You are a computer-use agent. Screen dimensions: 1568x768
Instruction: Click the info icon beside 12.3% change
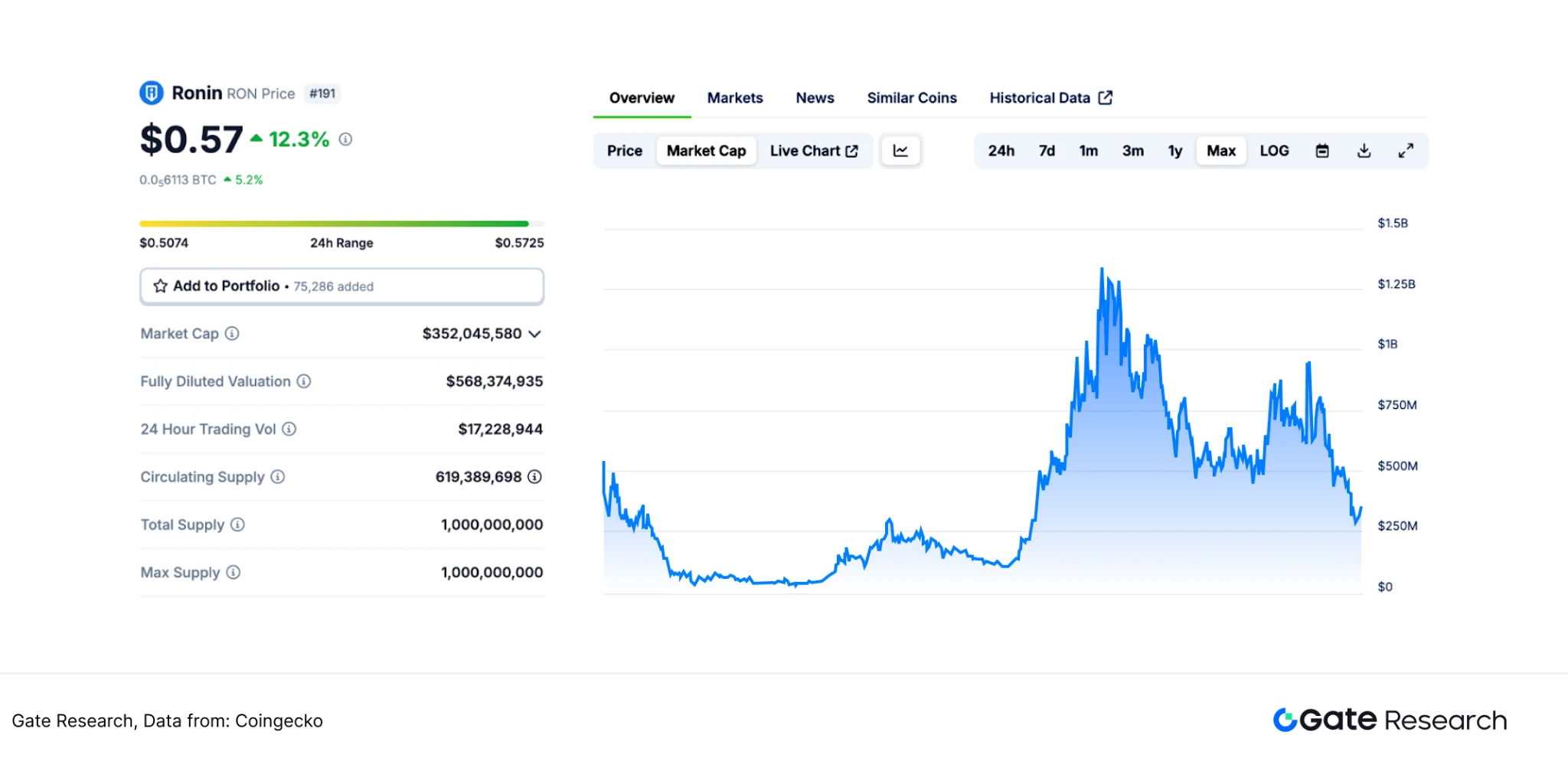click(346, 139)
